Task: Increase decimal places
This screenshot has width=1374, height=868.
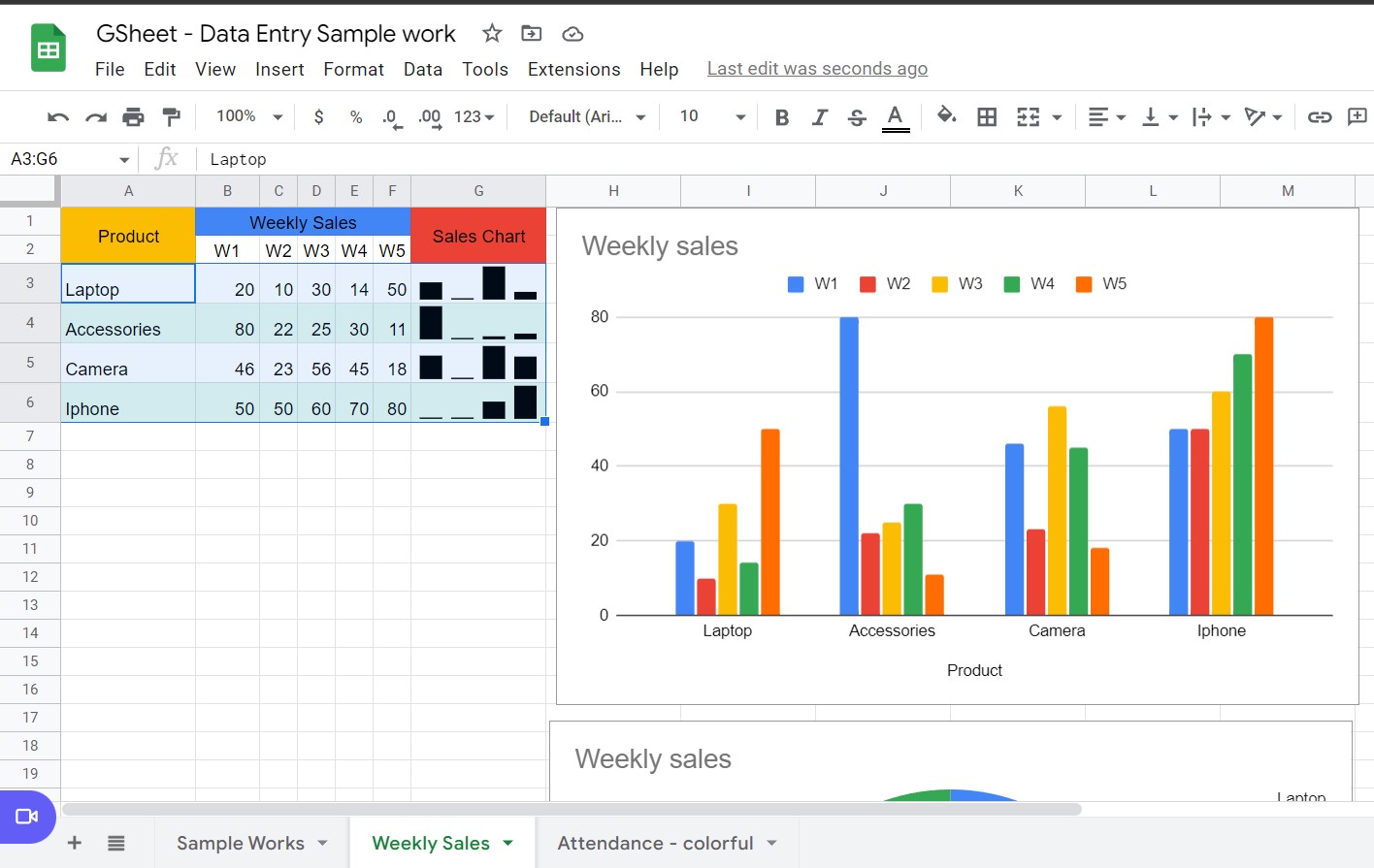Action: [430, 118]
